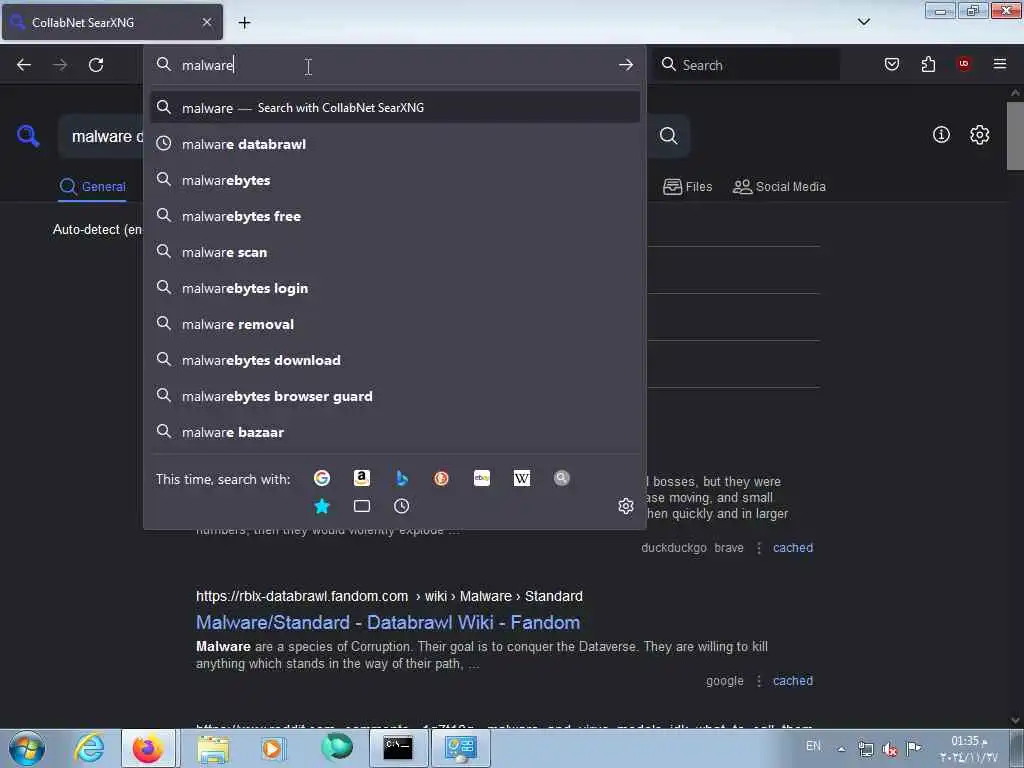The width and height of the screenshot is (1024, 768).
Task: Show hidden tray icons arrow
Action: (x=842, y=748)
